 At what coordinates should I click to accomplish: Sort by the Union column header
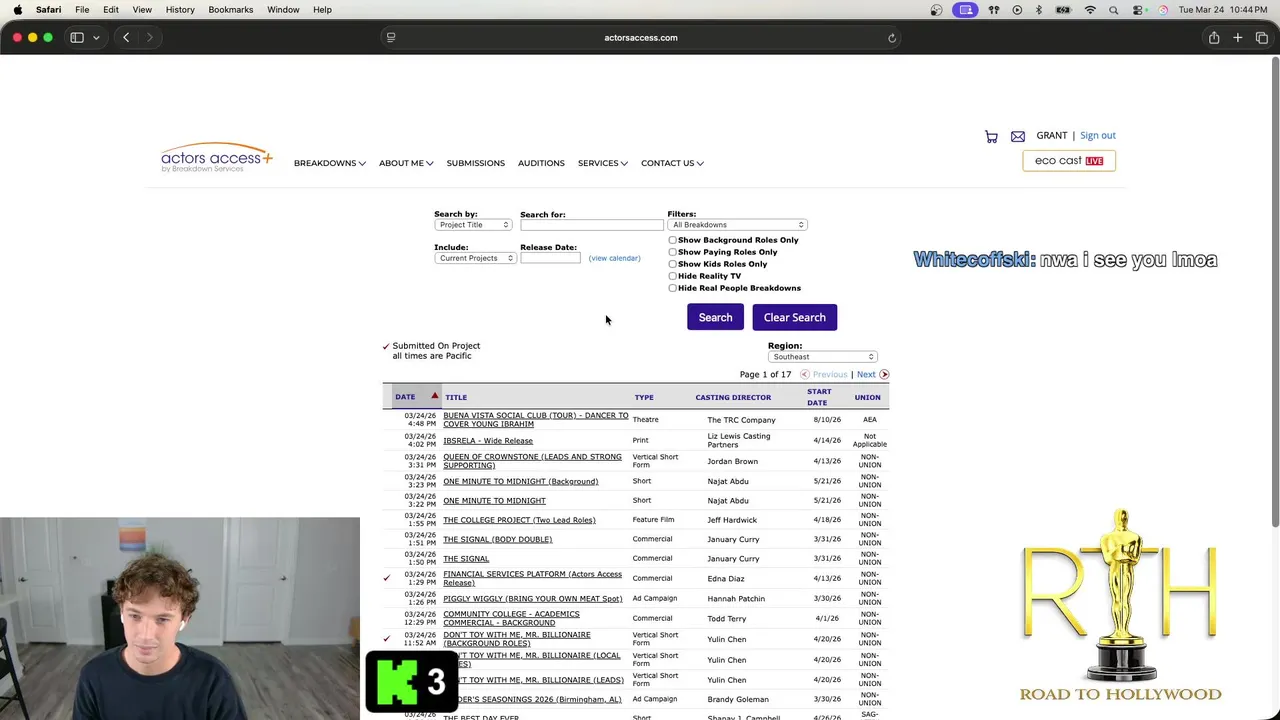[x=867, y=398]
